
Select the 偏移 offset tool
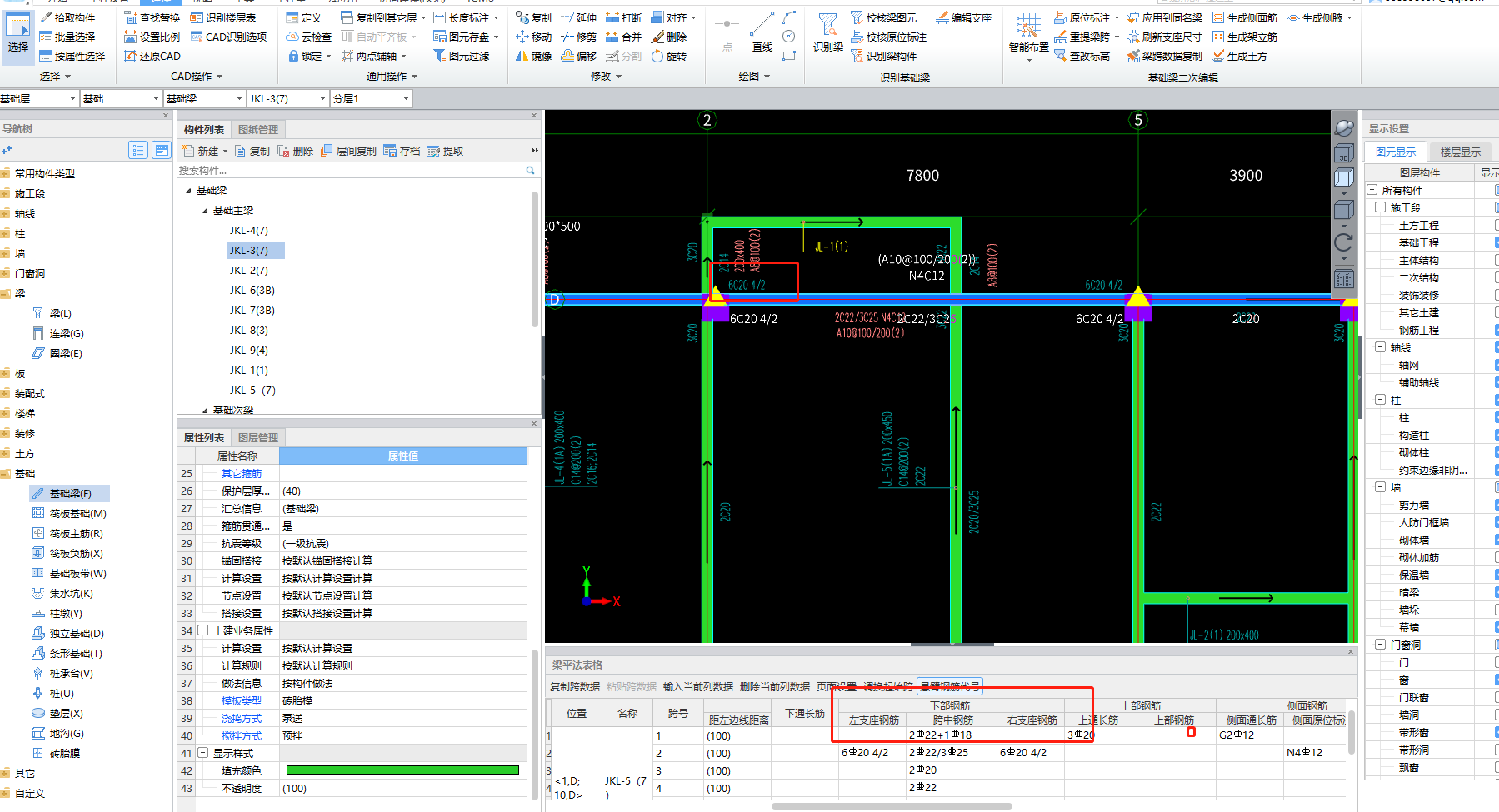click(579, 56)
